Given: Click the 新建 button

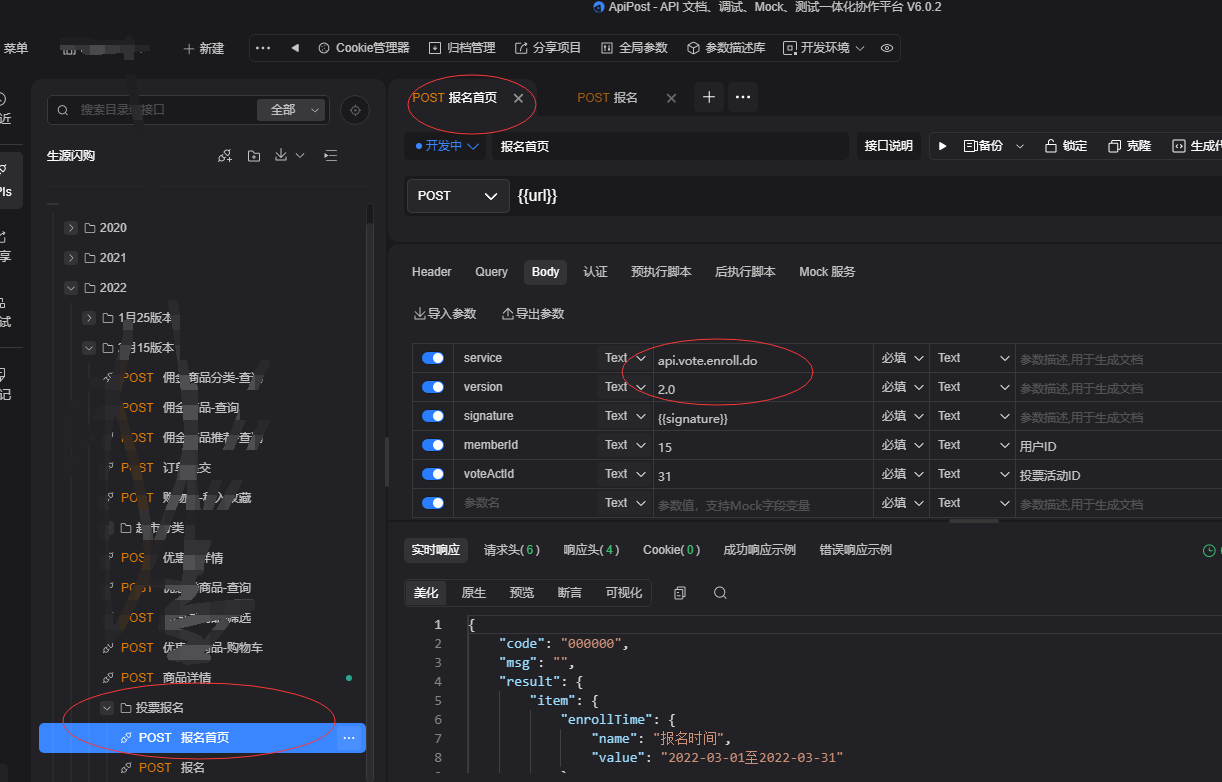Looking at the screenshot, I should click(203, 48).
